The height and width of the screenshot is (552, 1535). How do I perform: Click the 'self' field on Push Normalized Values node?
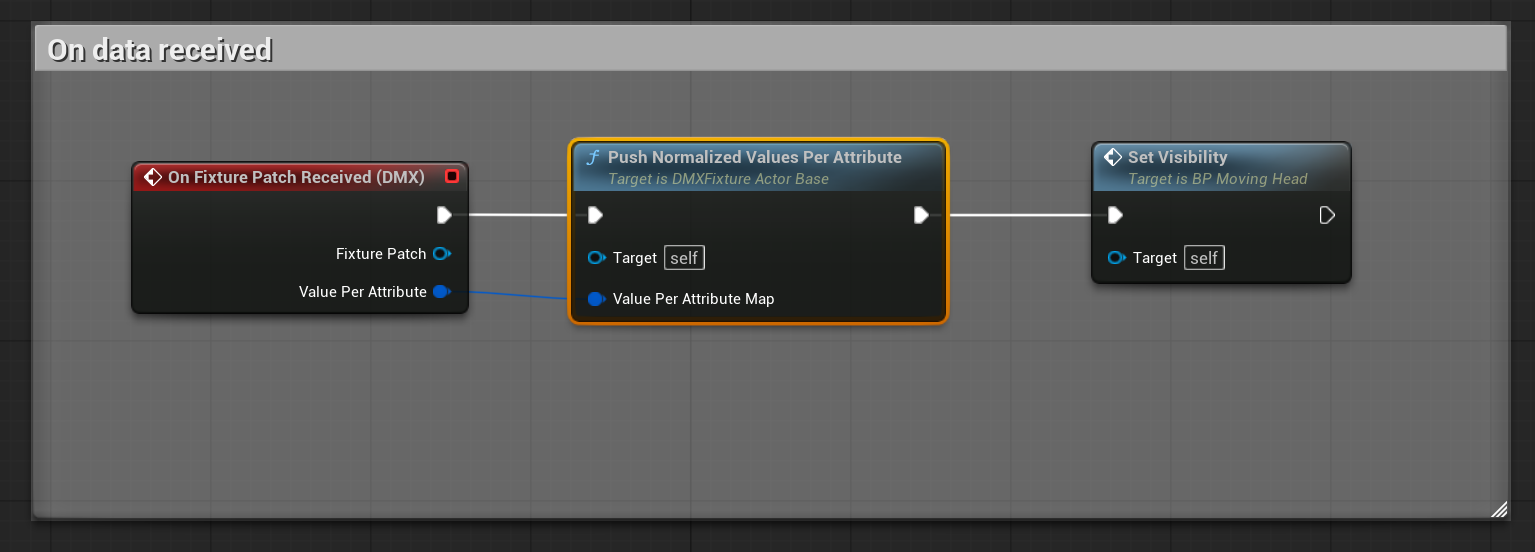[684, 258]
